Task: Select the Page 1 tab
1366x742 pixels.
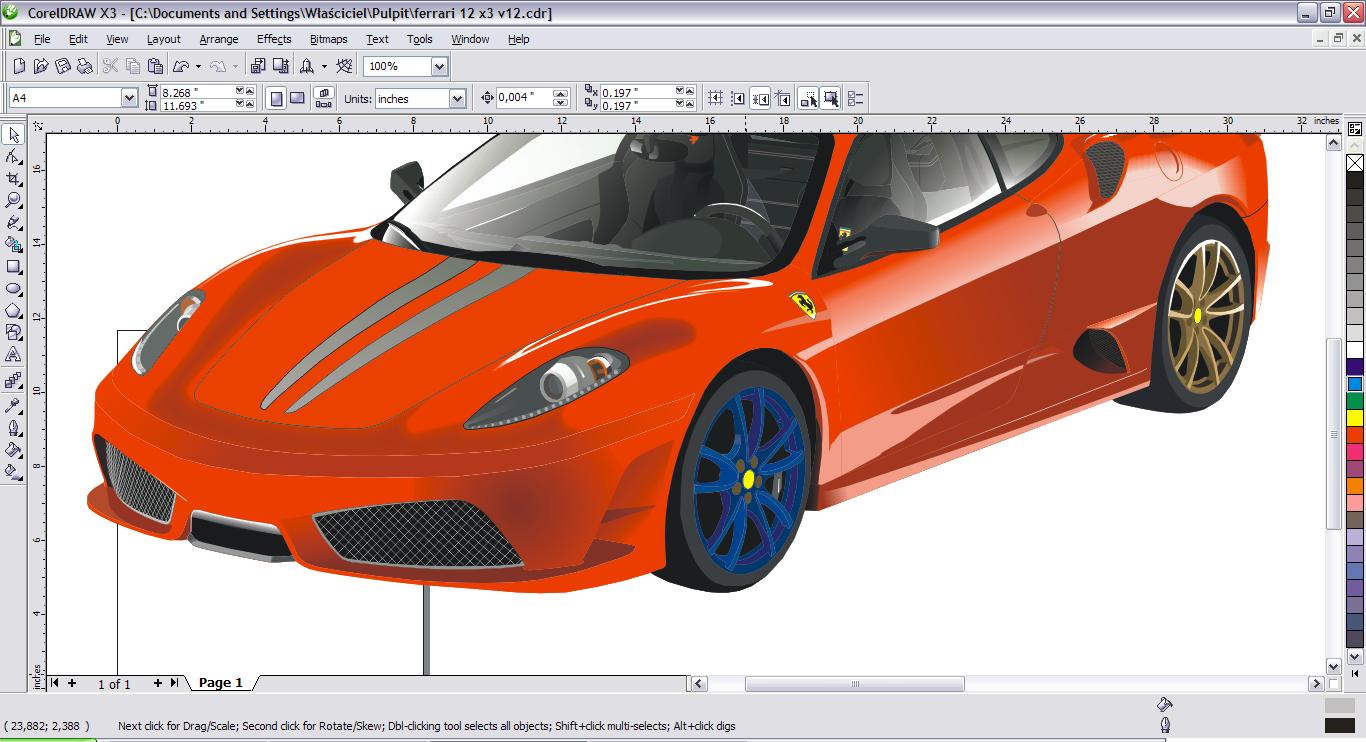Action: coord(220,683)
